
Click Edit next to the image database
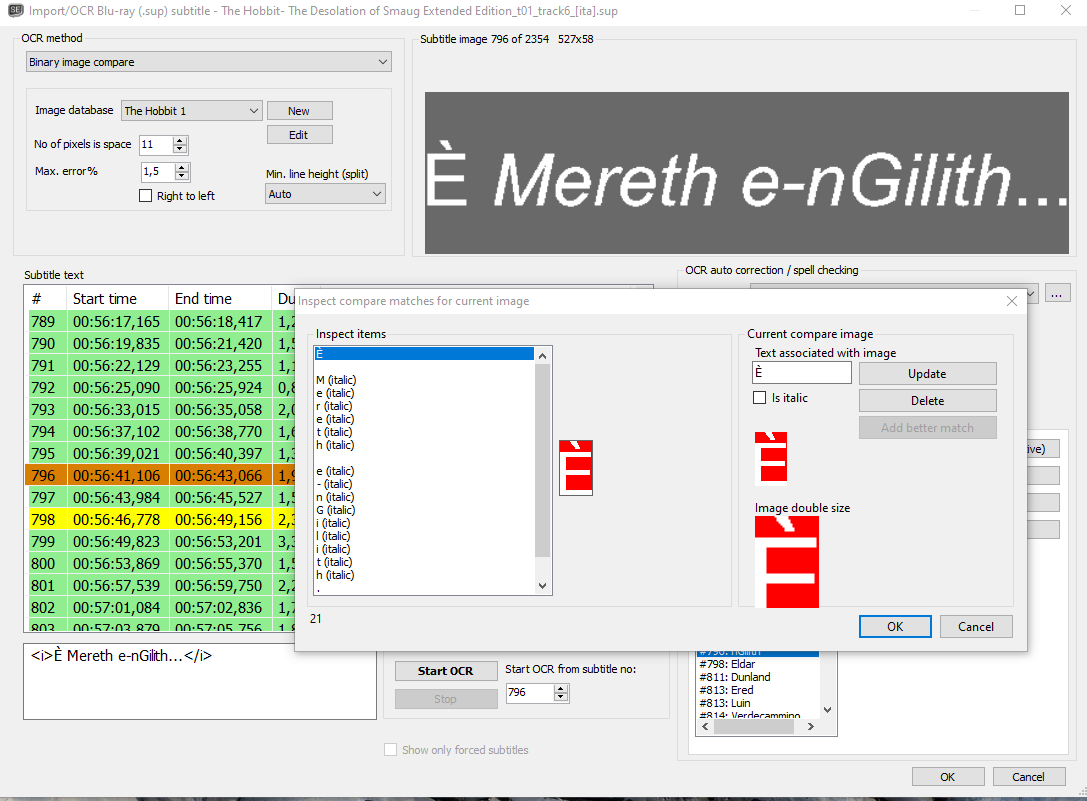coord(299,134)
